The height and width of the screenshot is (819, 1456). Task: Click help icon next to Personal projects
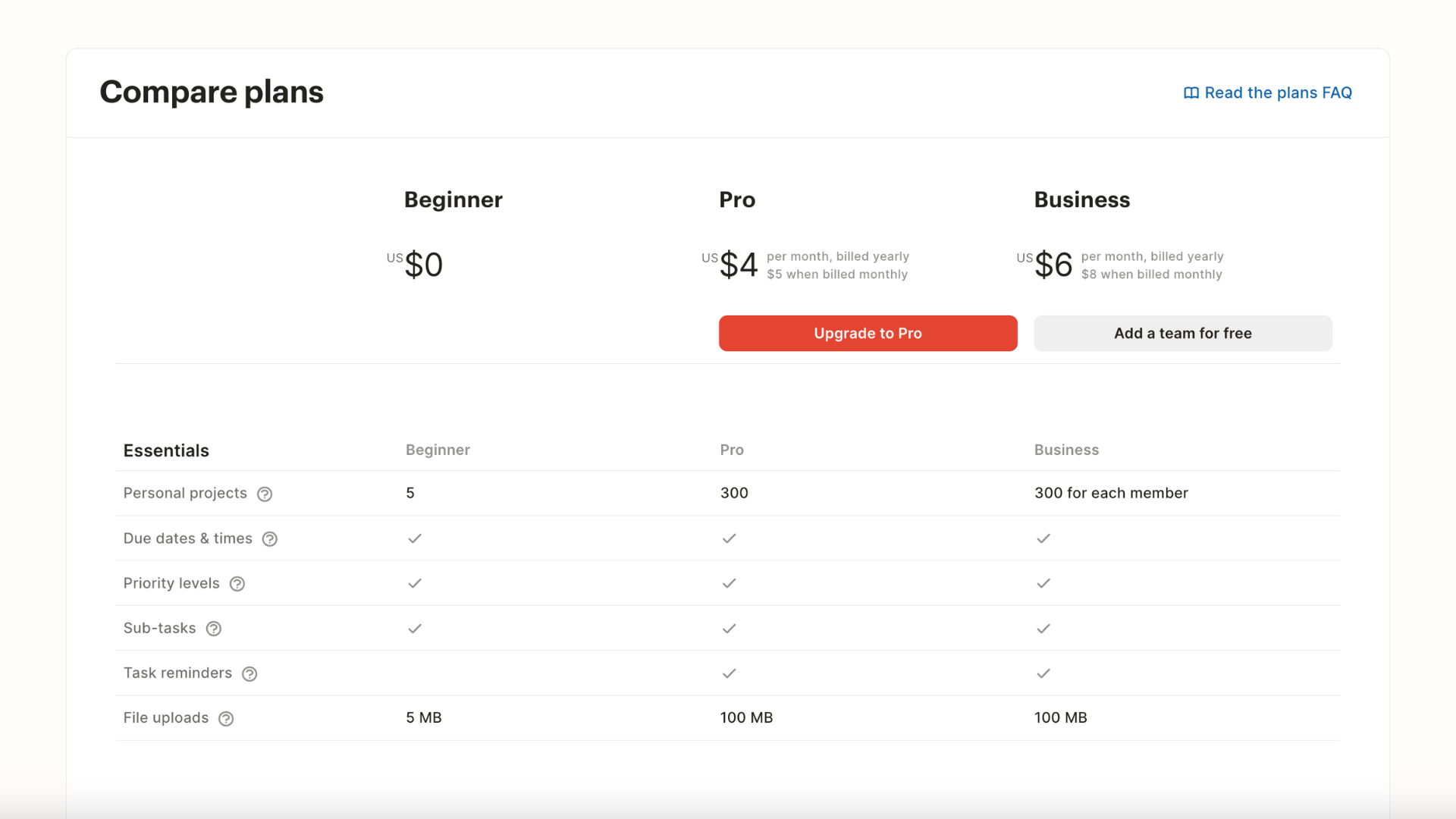click(264, 494)
